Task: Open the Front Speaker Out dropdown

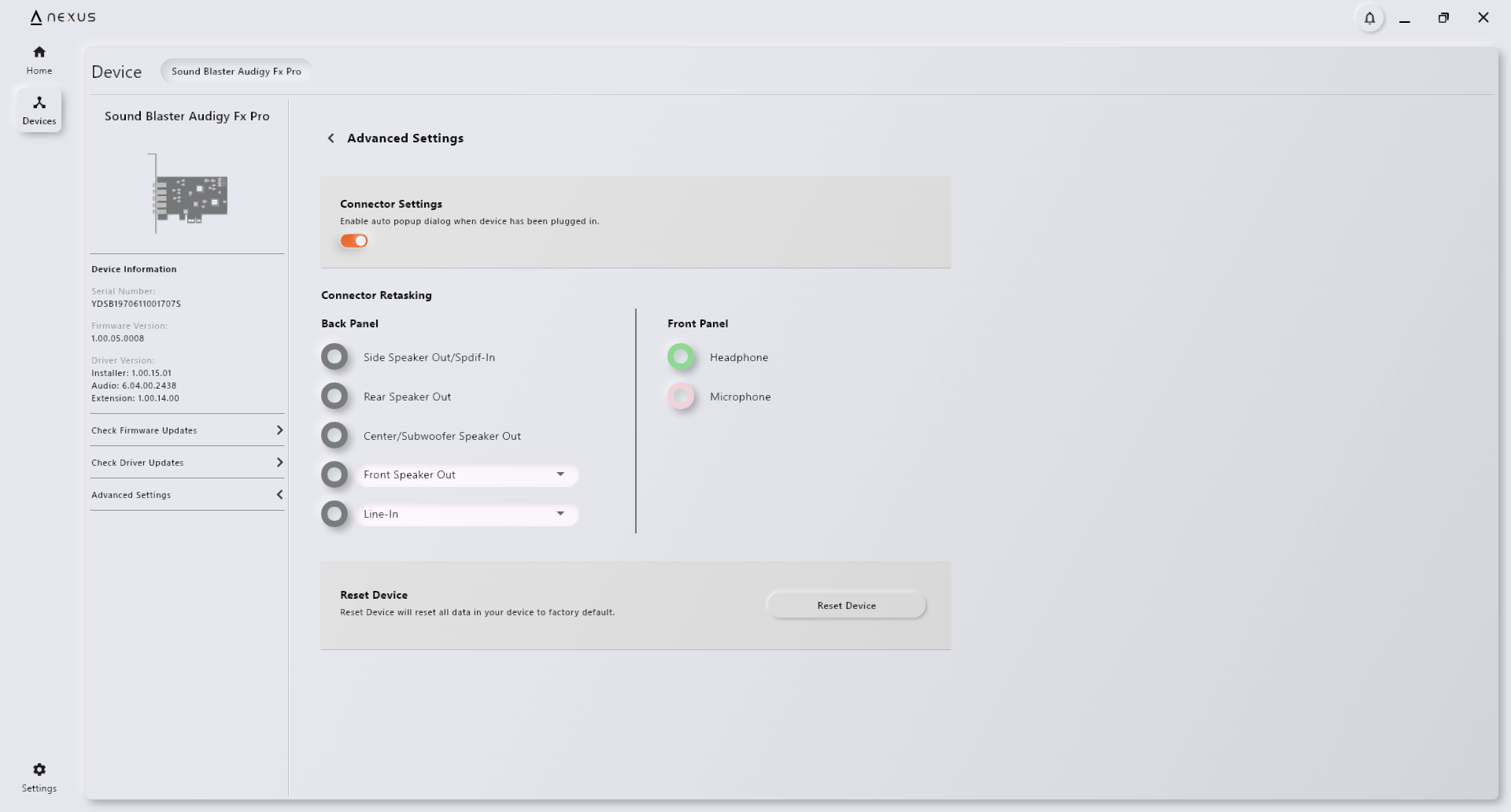Action: click(x=467, y=474)
